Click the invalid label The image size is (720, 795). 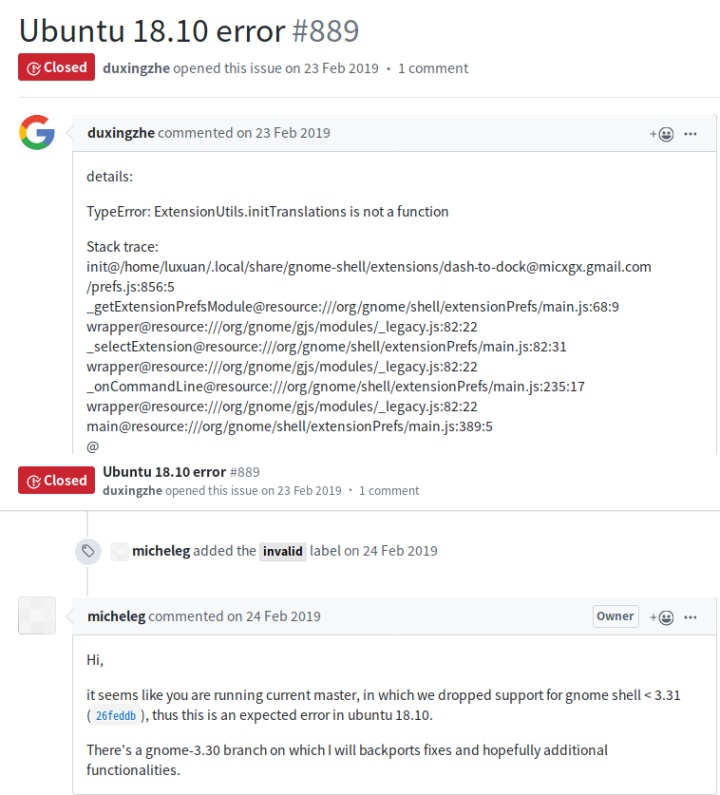(x=283, y=551)
